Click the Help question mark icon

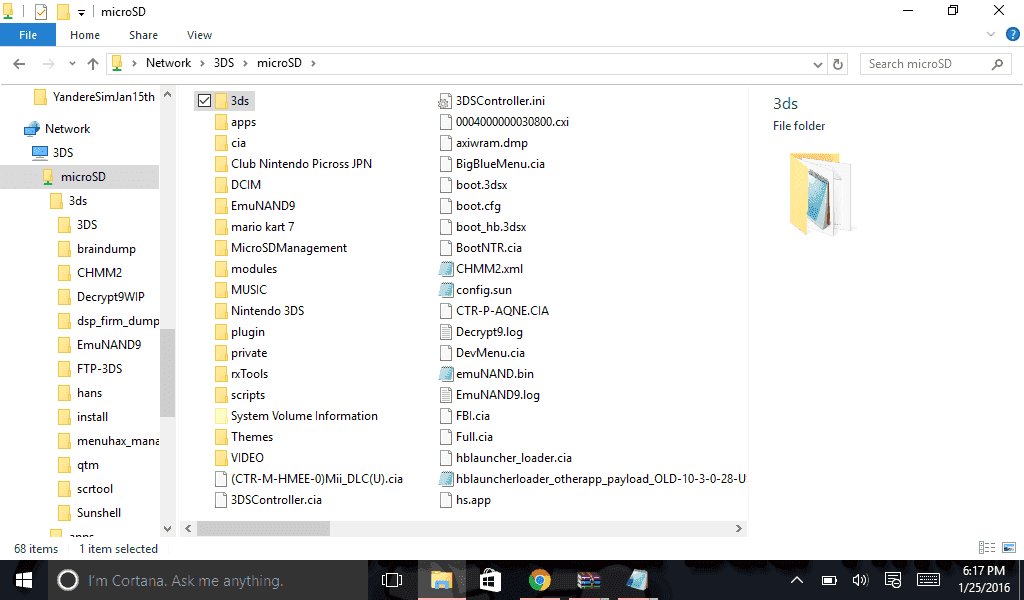click(x=1013, y=35)
